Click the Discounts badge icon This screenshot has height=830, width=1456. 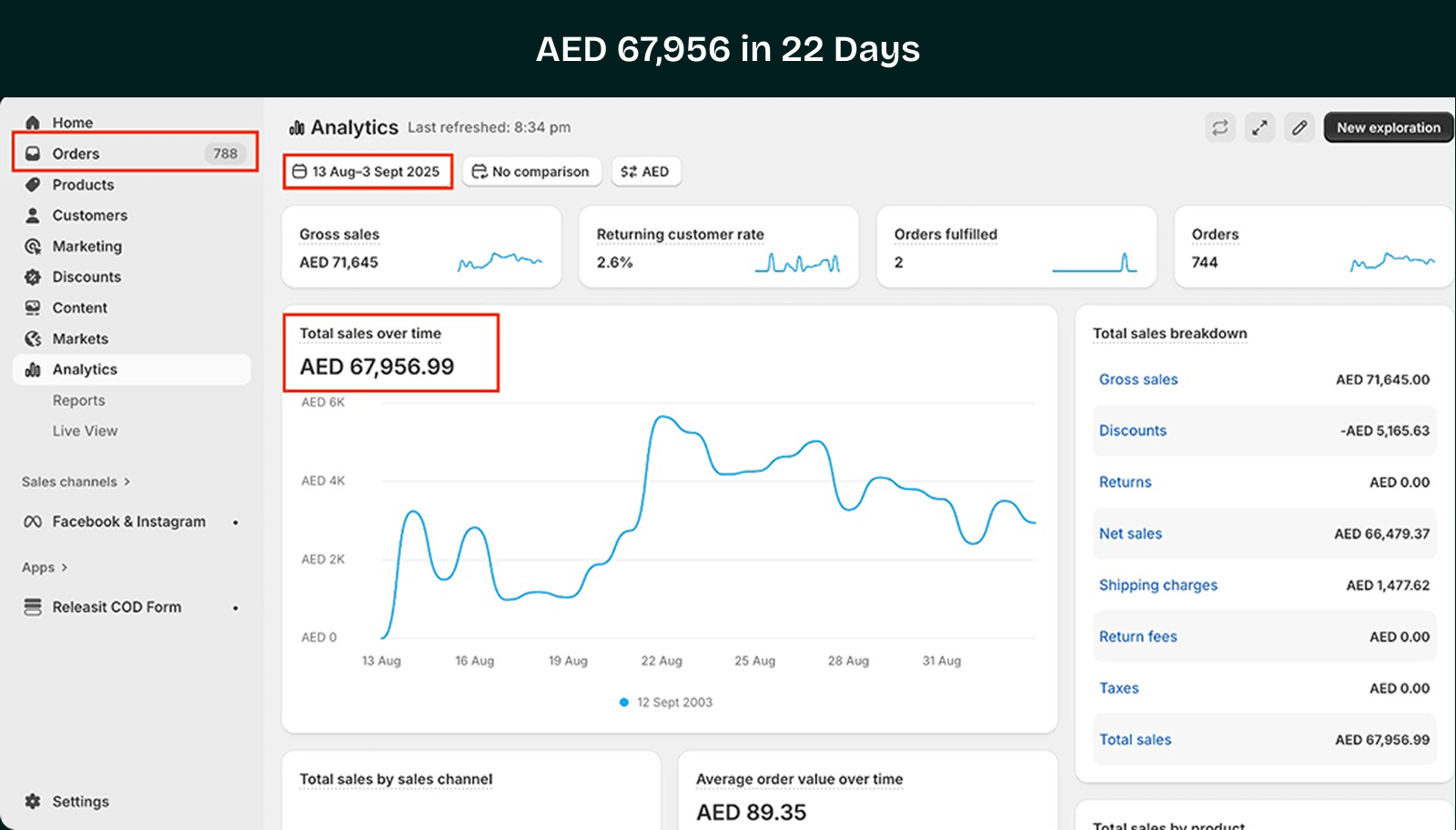pos(33,277)
